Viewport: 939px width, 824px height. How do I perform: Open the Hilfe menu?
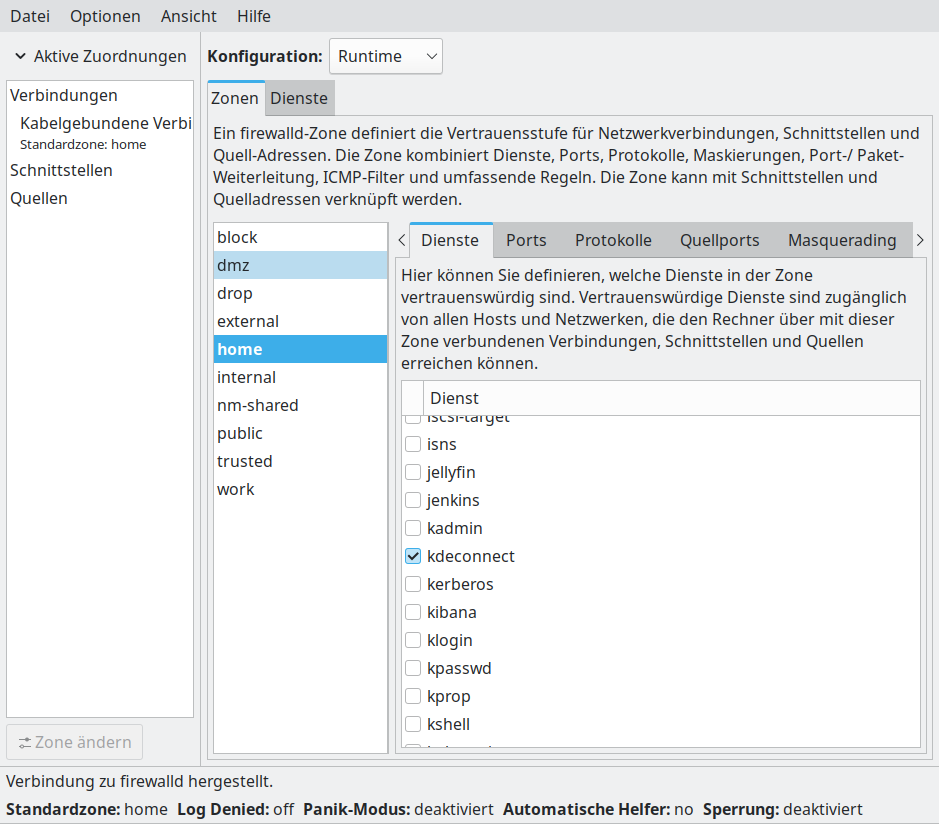tap(254, 16)
